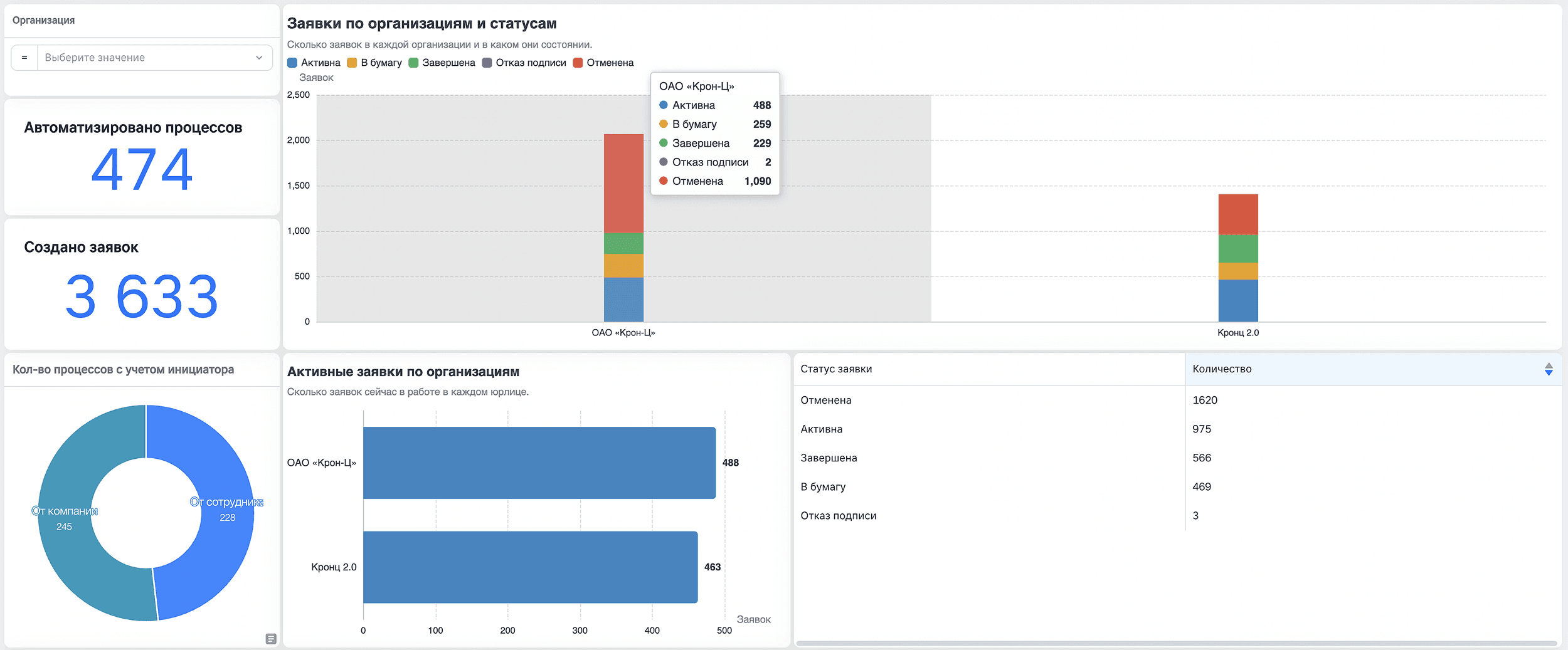The image size is (1568, 650).
Task: Click the Активные заявки по организациям title
Action: tap(403, 372)
